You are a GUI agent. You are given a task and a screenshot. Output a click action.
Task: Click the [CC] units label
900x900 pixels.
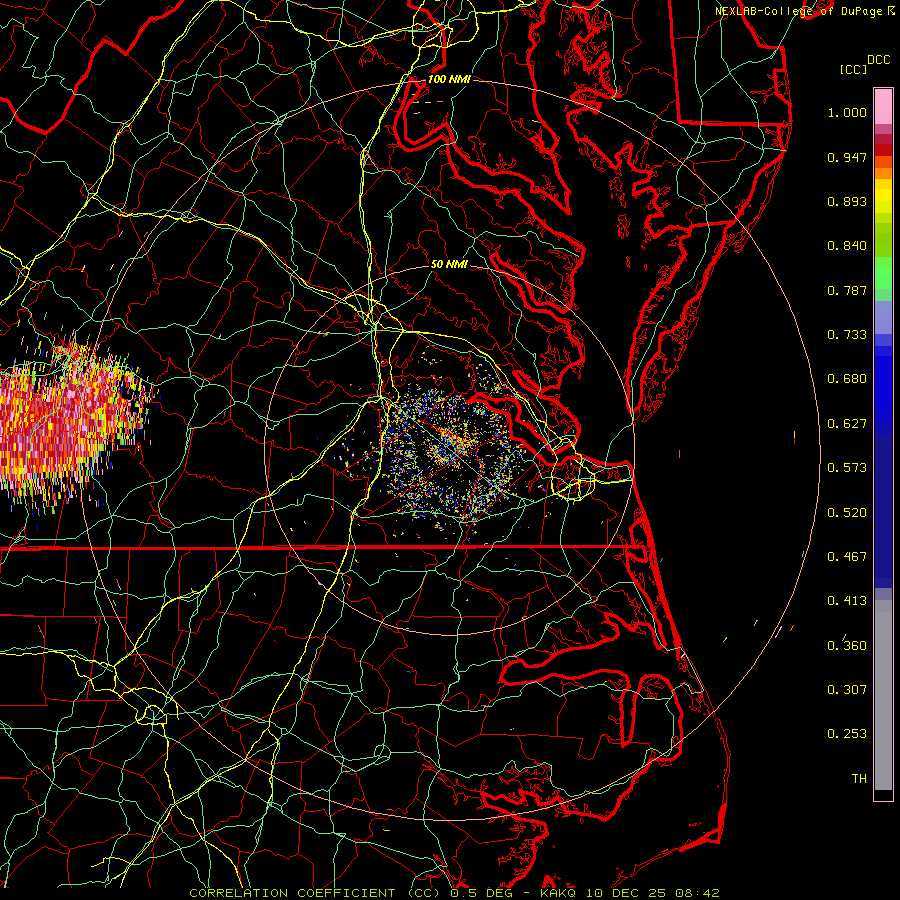pos(853,69)
